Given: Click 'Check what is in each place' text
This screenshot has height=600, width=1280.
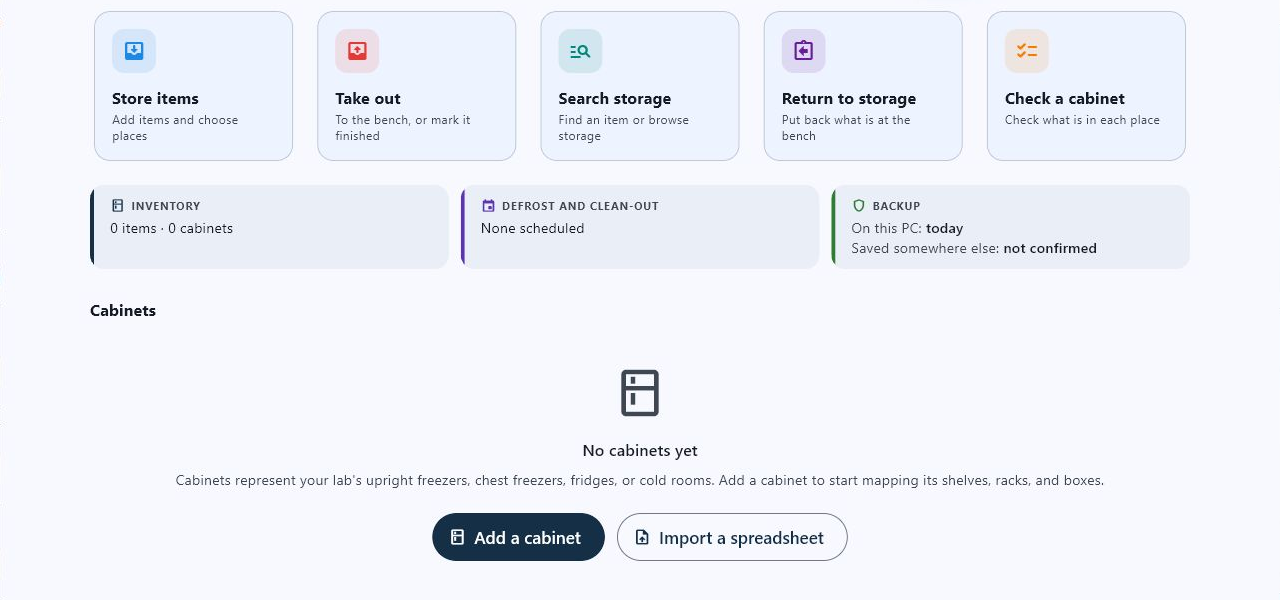Looking at the screenshot, I should click(x=1082, y=120).
